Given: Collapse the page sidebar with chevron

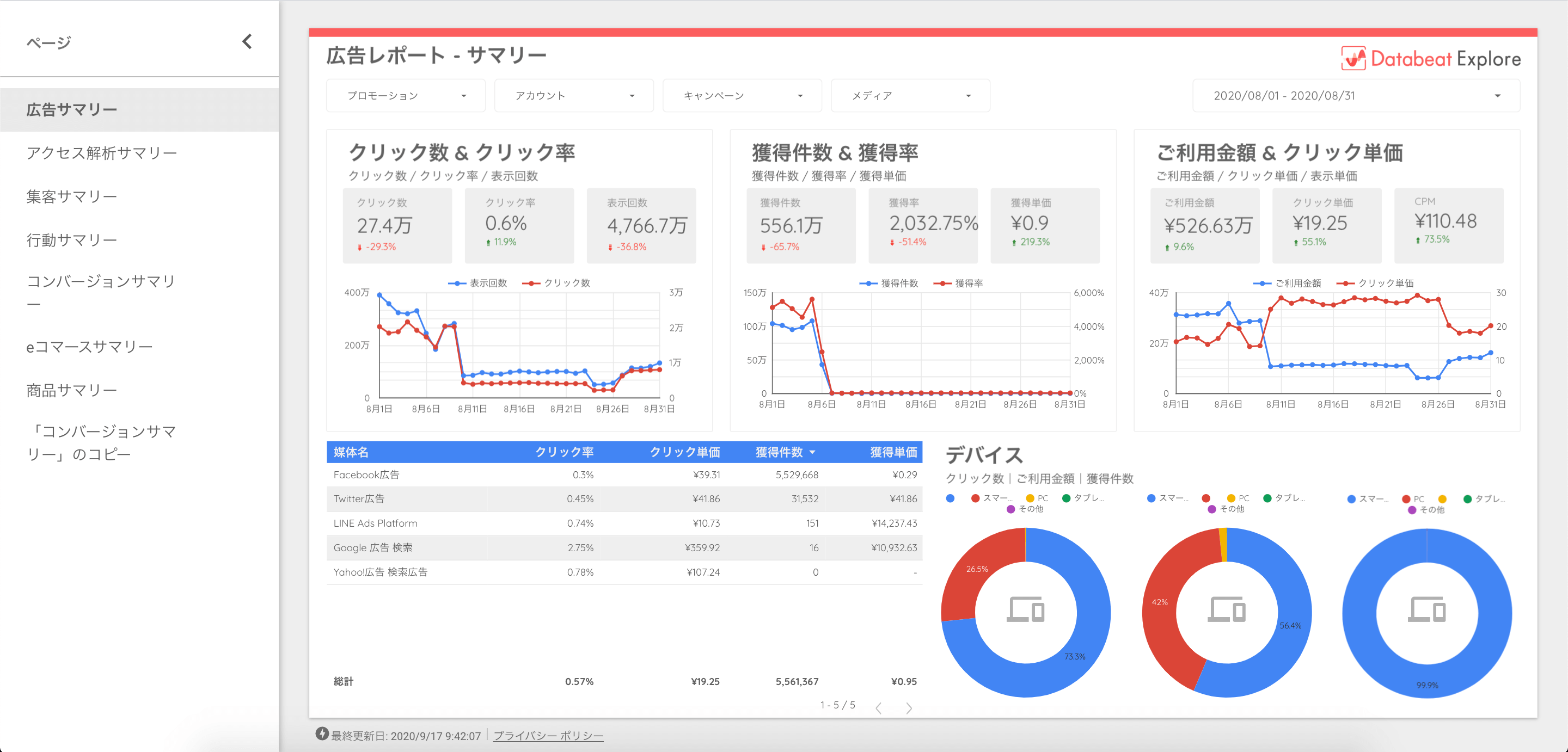Looking at the screenshot, I should point(247,41).
